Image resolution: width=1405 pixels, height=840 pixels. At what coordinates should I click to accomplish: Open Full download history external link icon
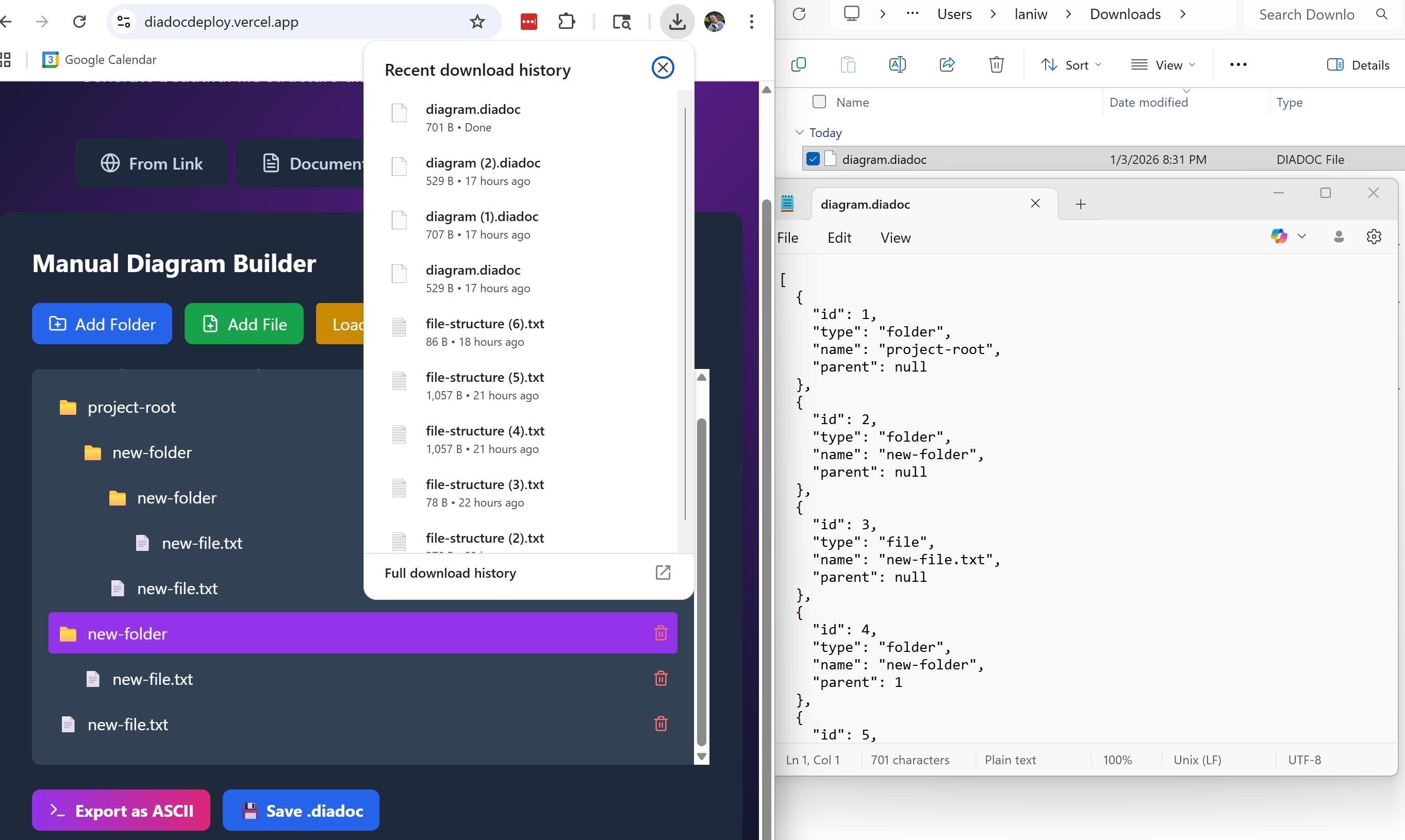pyautogui.click(x=663, y=573)
